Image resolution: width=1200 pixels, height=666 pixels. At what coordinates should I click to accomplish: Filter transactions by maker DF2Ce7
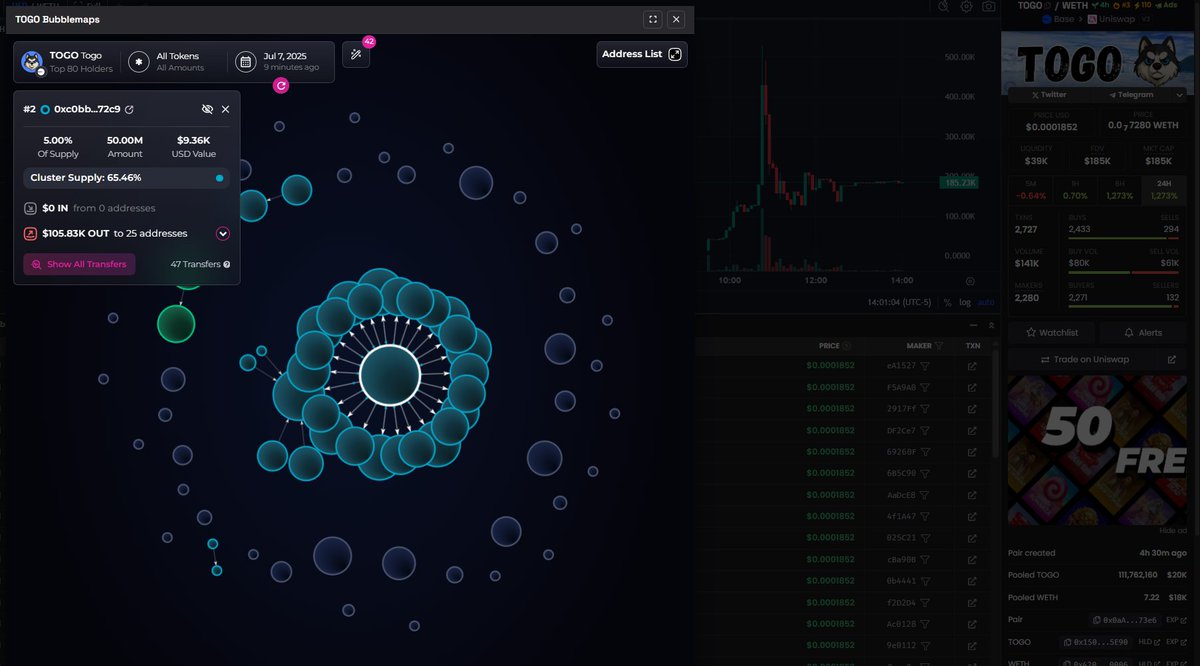click(x=925, y=430)
